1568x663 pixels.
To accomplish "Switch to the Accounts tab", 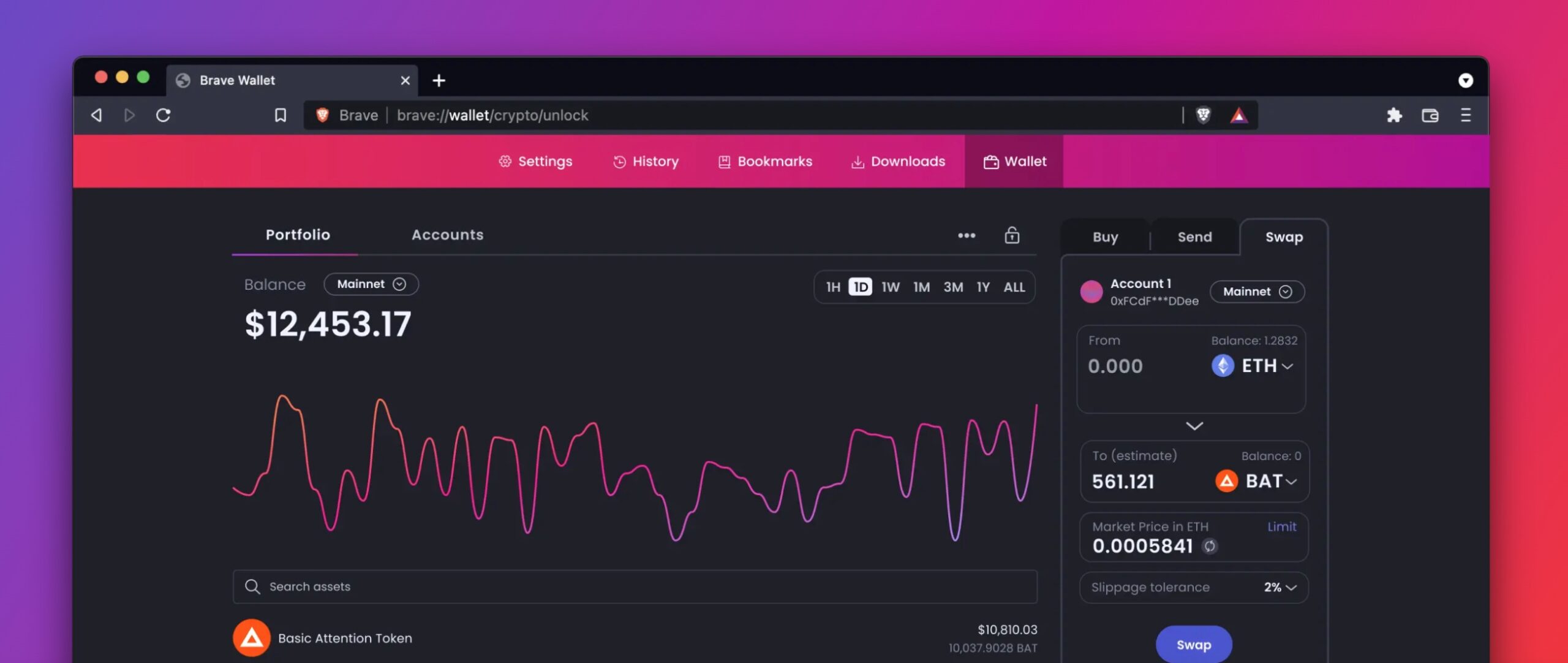I will [x=447, y=235].
